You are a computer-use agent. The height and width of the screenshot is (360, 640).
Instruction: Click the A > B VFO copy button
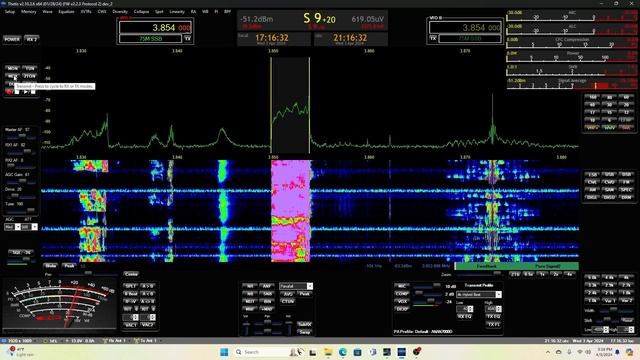pyautogui.click(x=147, y=286)
